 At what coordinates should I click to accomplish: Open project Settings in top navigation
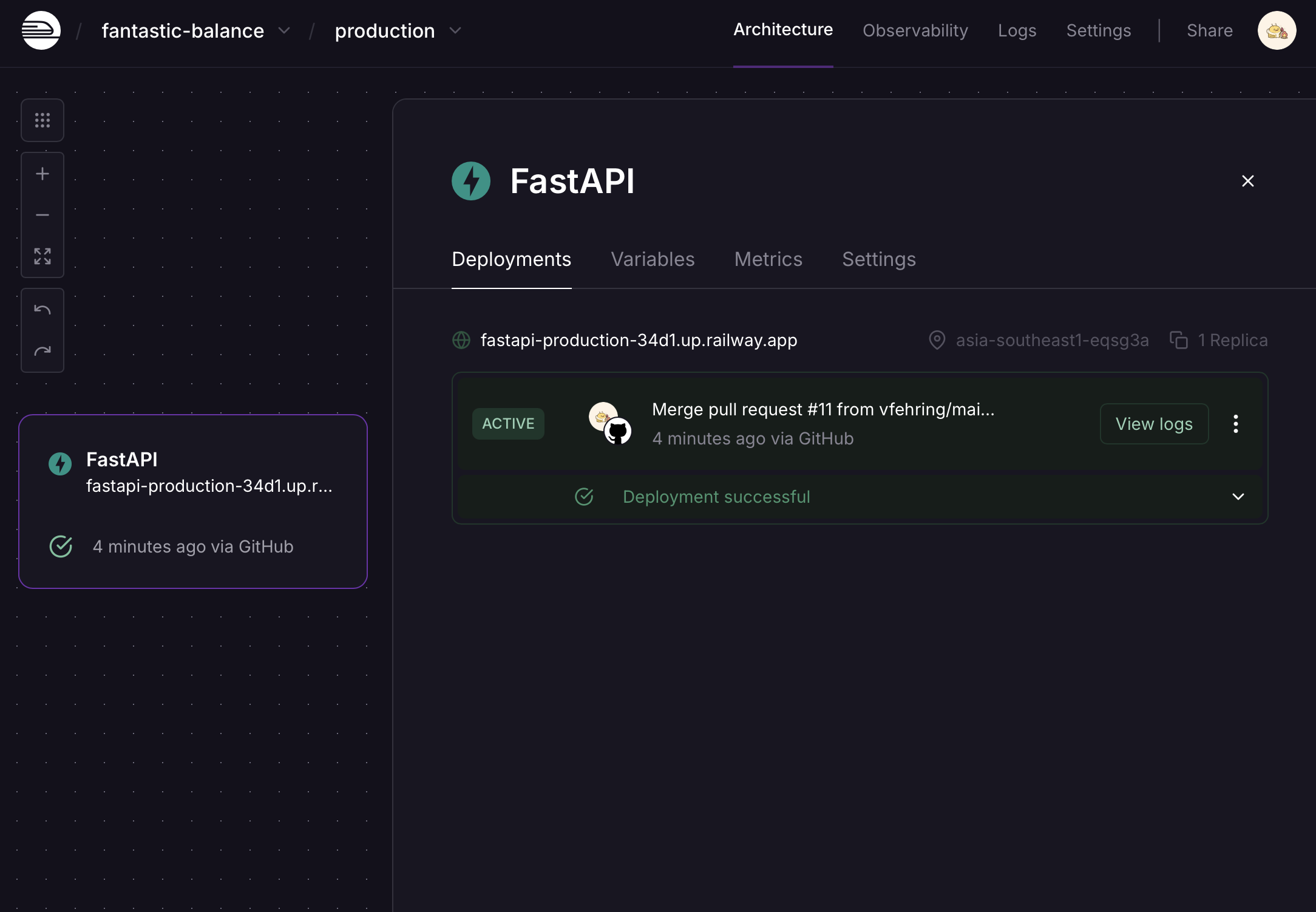point(1099,30)
